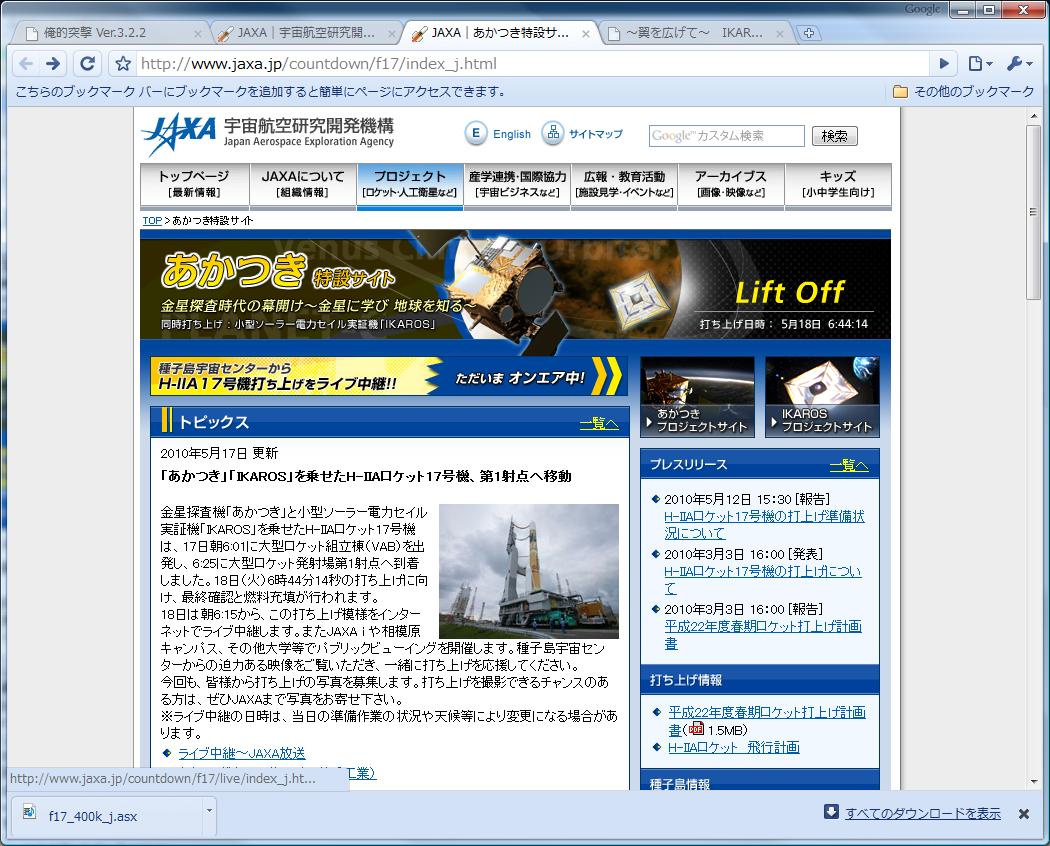The width and height of the screenshot is (1050, 846).
Task: Click the page scrollbar down arrow
Action: [x=1034, y=782]
